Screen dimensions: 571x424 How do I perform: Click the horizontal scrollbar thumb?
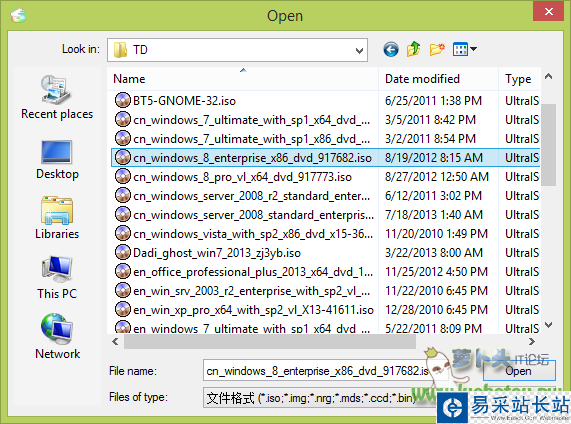(270, 341)
